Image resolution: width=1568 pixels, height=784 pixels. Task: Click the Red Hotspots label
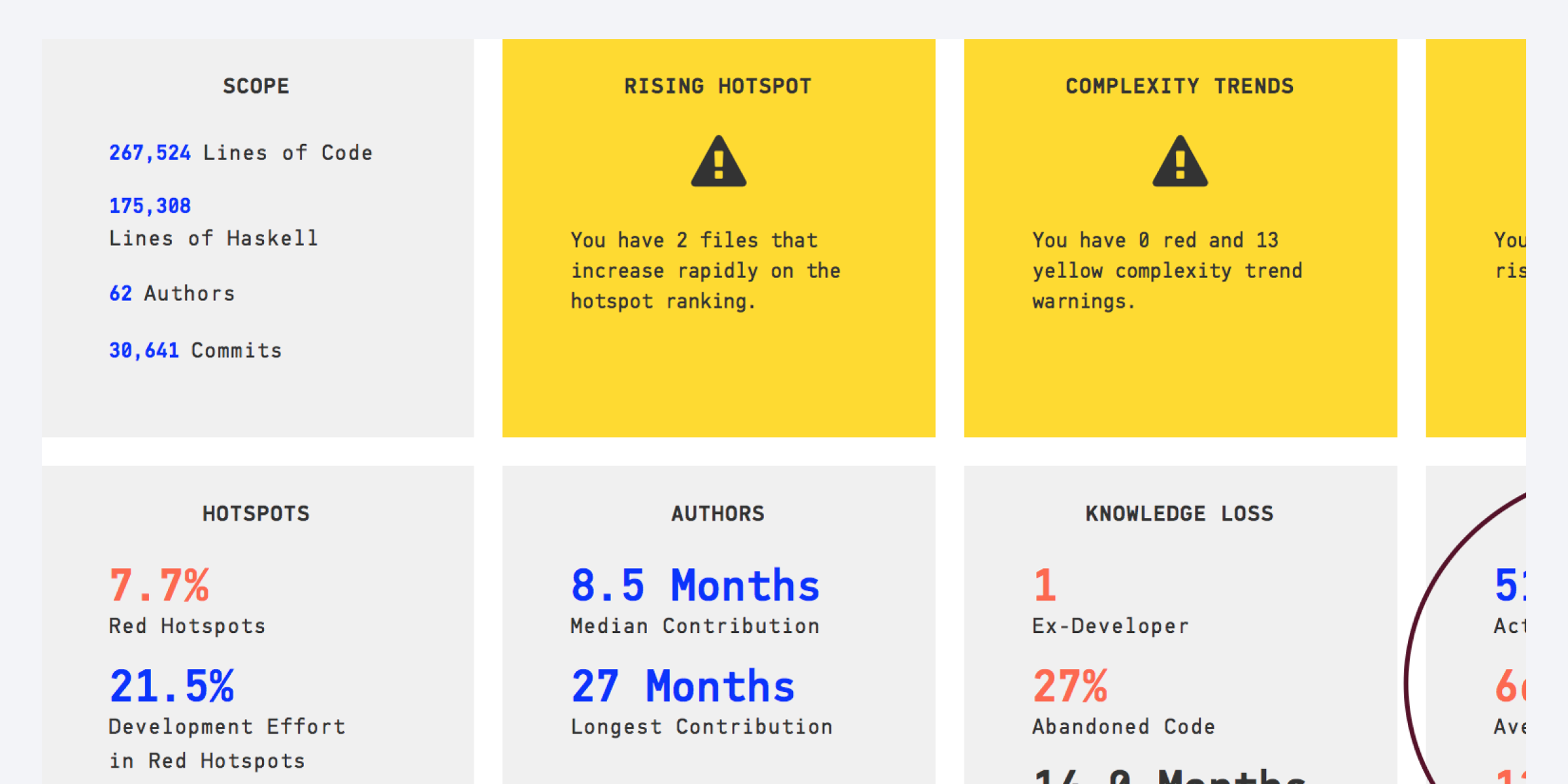coord(187,626)
